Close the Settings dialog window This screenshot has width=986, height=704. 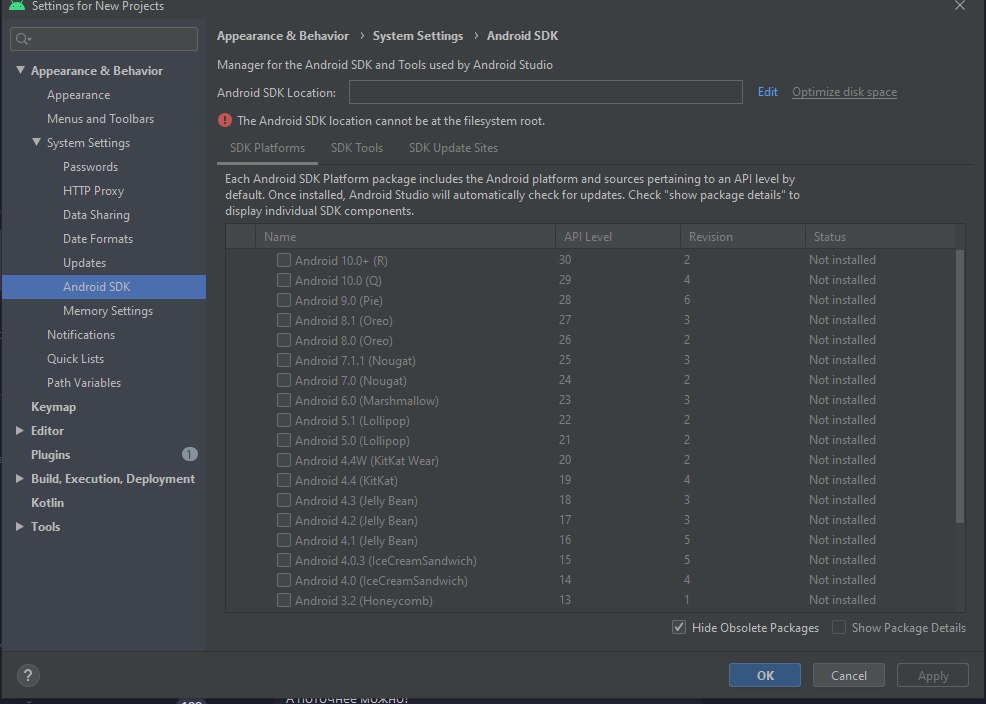click(960, 6)
